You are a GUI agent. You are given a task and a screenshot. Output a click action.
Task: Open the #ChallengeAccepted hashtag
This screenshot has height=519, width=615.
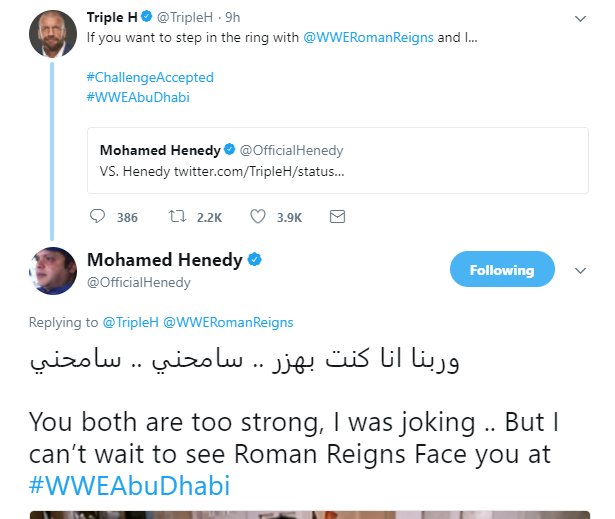coord(150,77)
